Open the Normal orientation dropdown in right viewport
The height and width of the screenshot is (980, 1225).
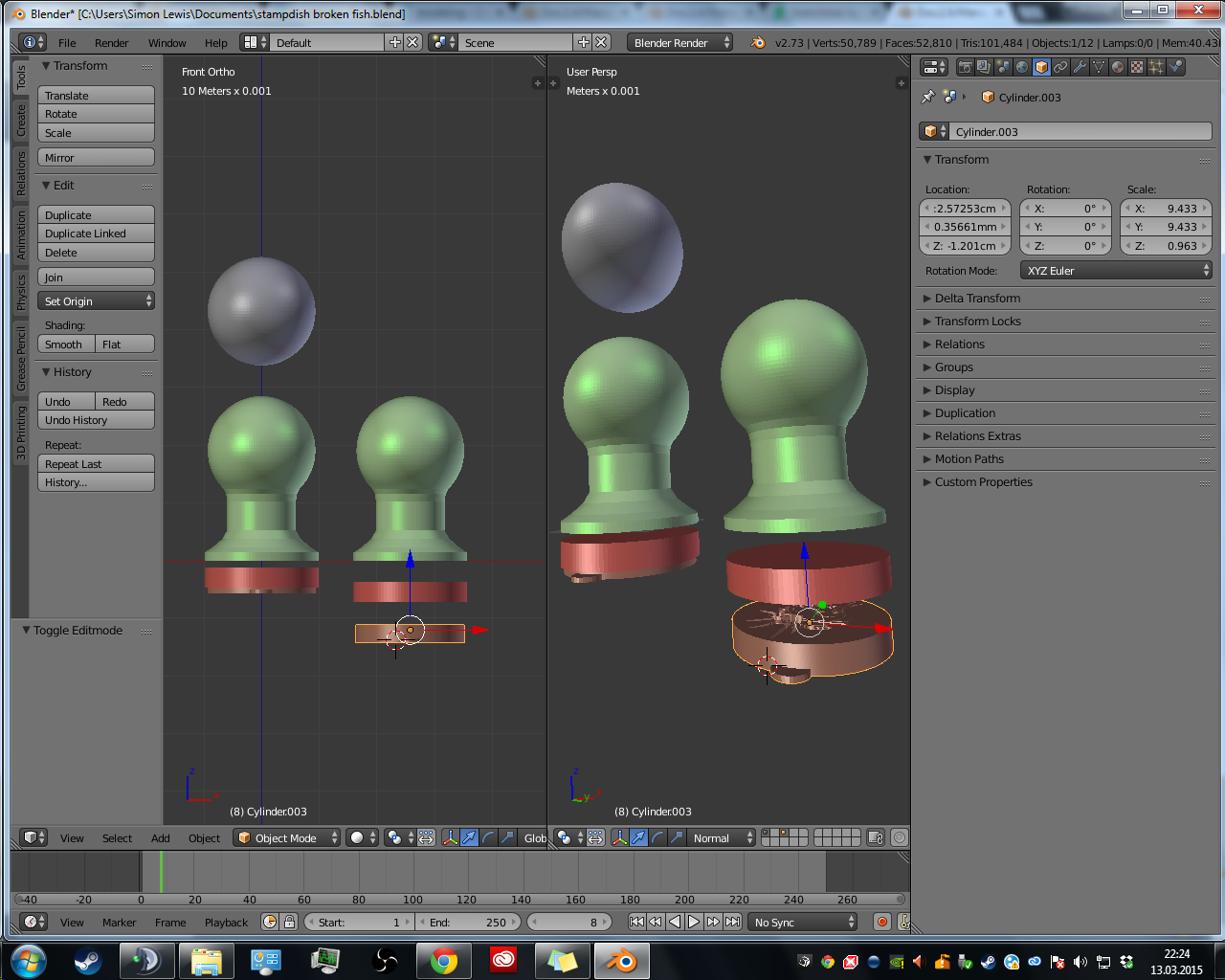click(721, 838)
